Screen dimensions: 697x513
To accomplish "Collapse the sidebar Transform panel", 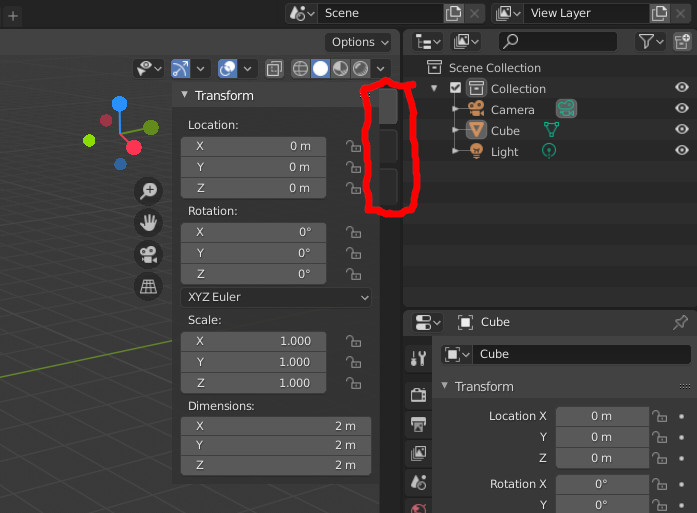I will tap(184, 95).
